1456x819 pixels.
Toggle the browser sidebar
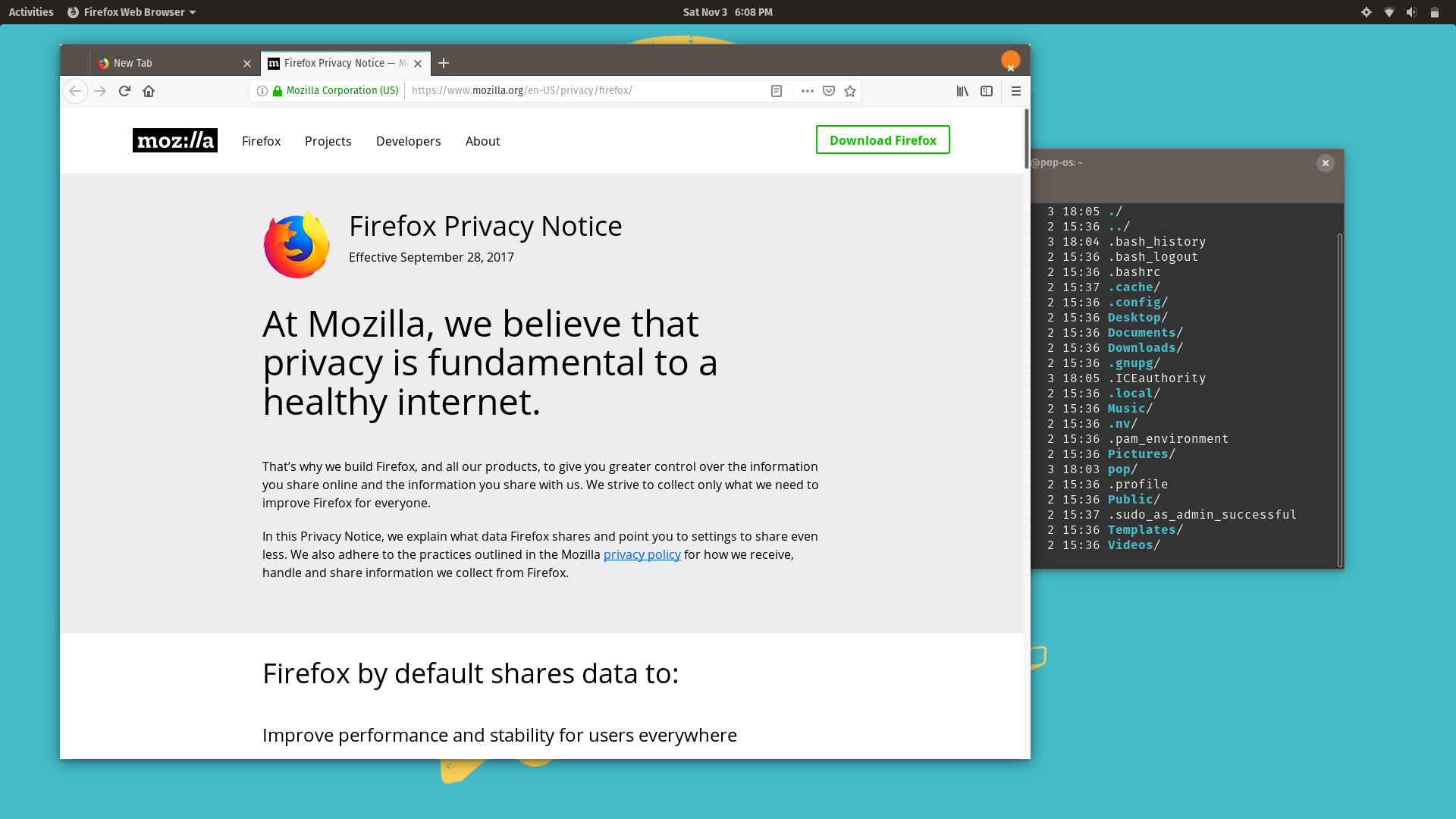click(x=986, y=91)
